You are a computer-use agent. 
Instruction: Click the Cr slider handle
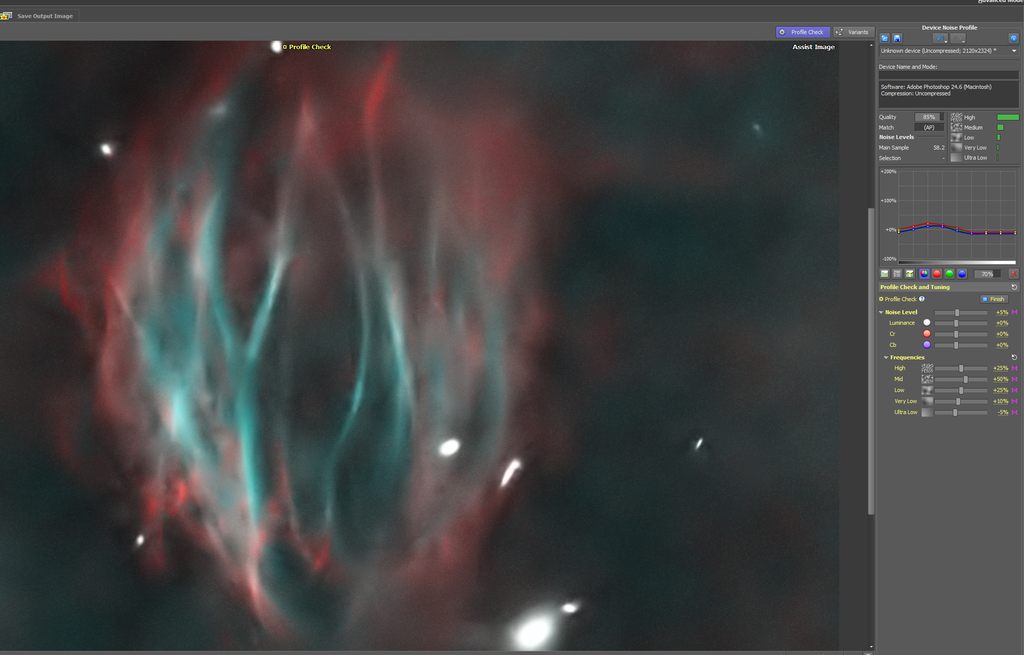(x=956, y=334)
